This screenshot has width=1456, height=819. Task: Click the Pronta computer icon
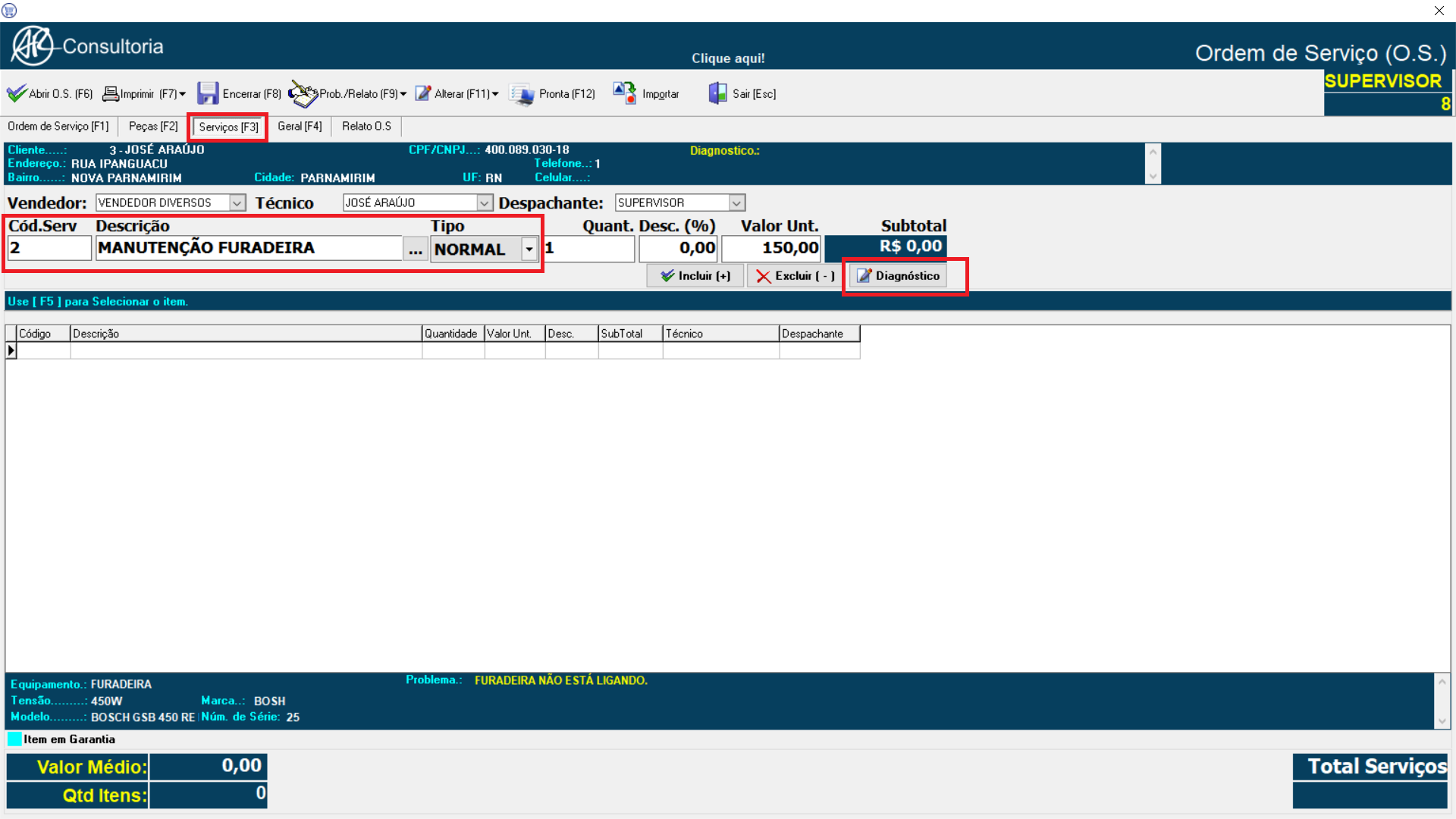pos(522,94)
